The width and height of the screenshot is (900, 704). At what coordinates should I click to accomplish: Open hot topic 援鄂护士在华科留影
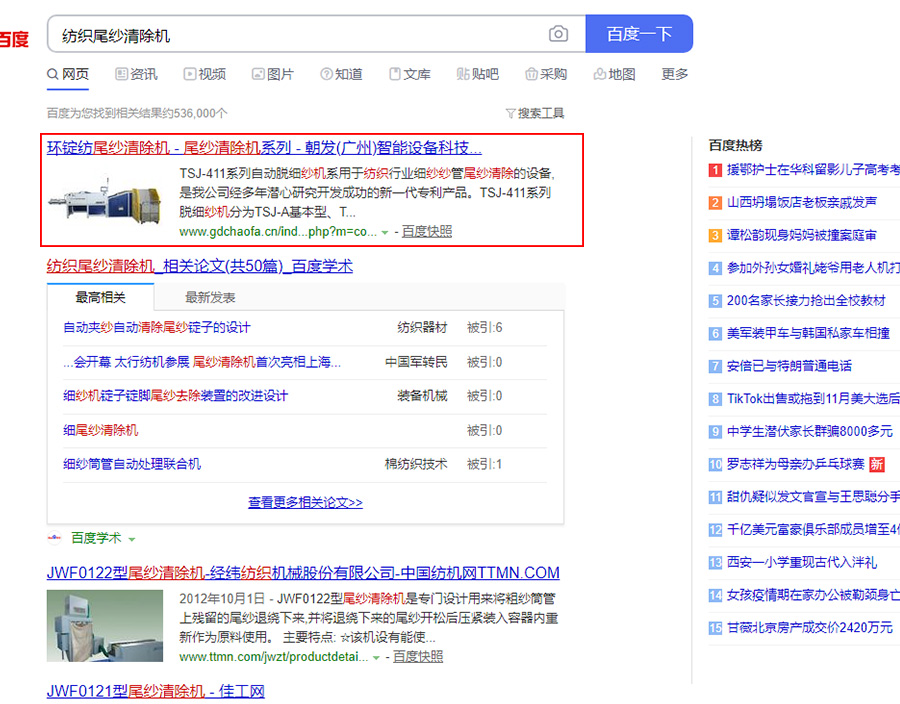(x=813, y=170)
